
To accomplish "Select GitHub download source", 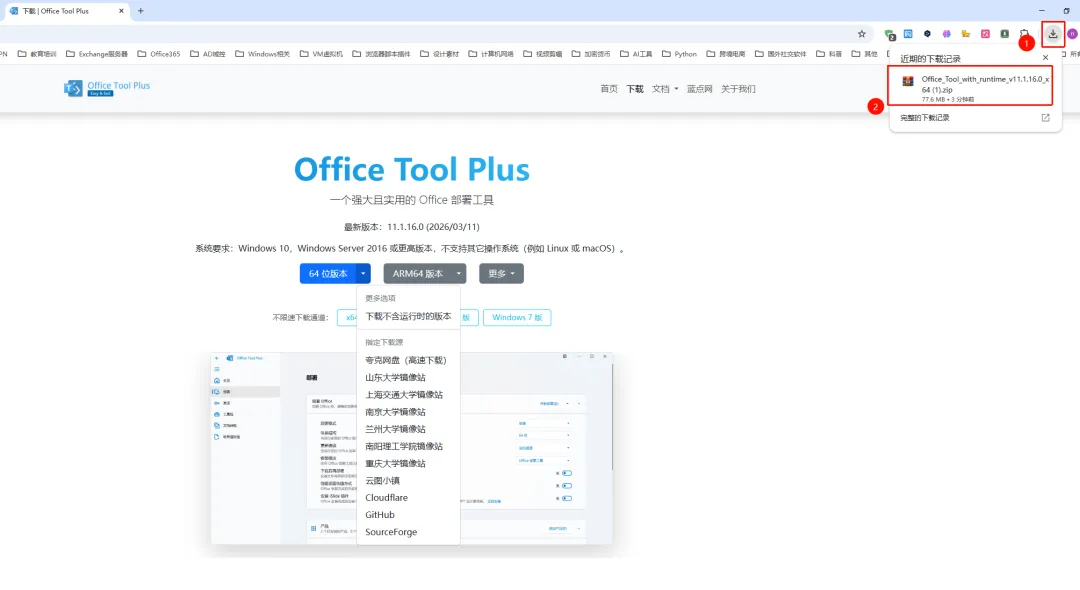I will [x=408, y=514].
